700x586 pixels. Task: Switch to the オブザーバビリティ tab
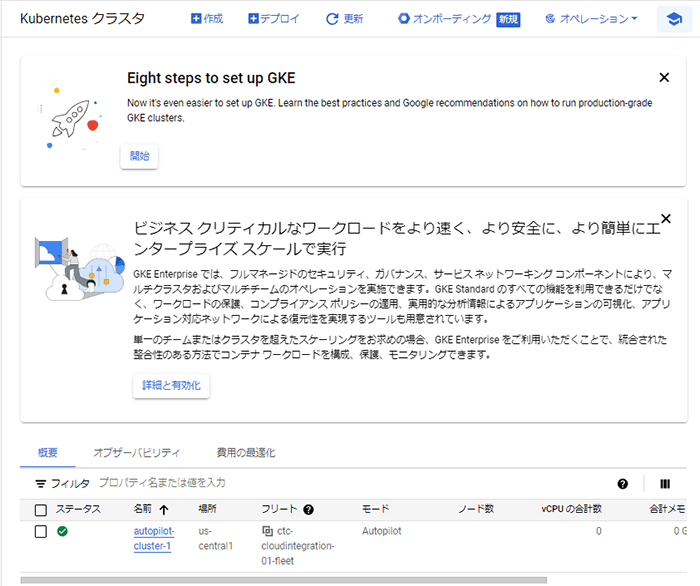coord(137,453)
